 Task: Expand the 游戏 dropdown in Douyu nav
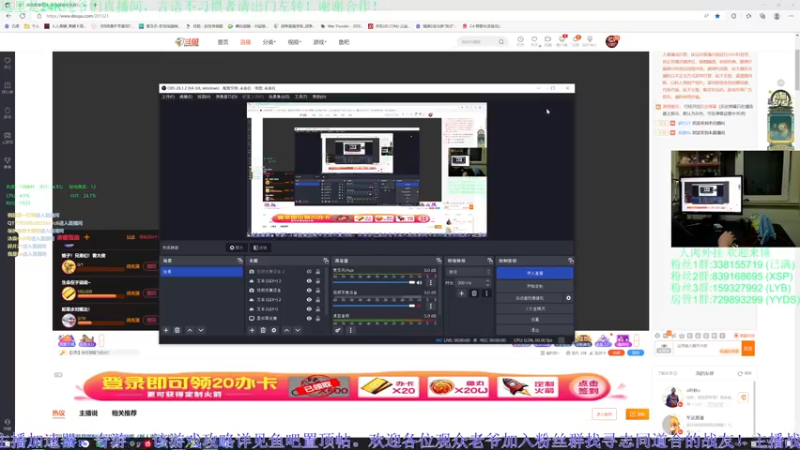click(x=319, y=42)
